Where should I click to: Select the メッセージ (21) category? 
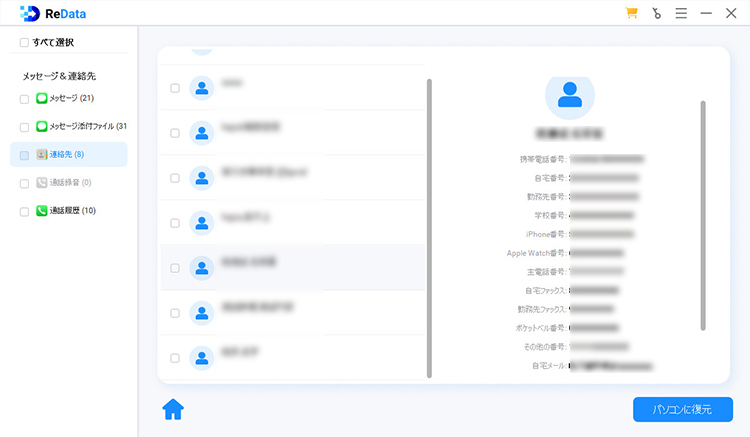click(72, 98)
